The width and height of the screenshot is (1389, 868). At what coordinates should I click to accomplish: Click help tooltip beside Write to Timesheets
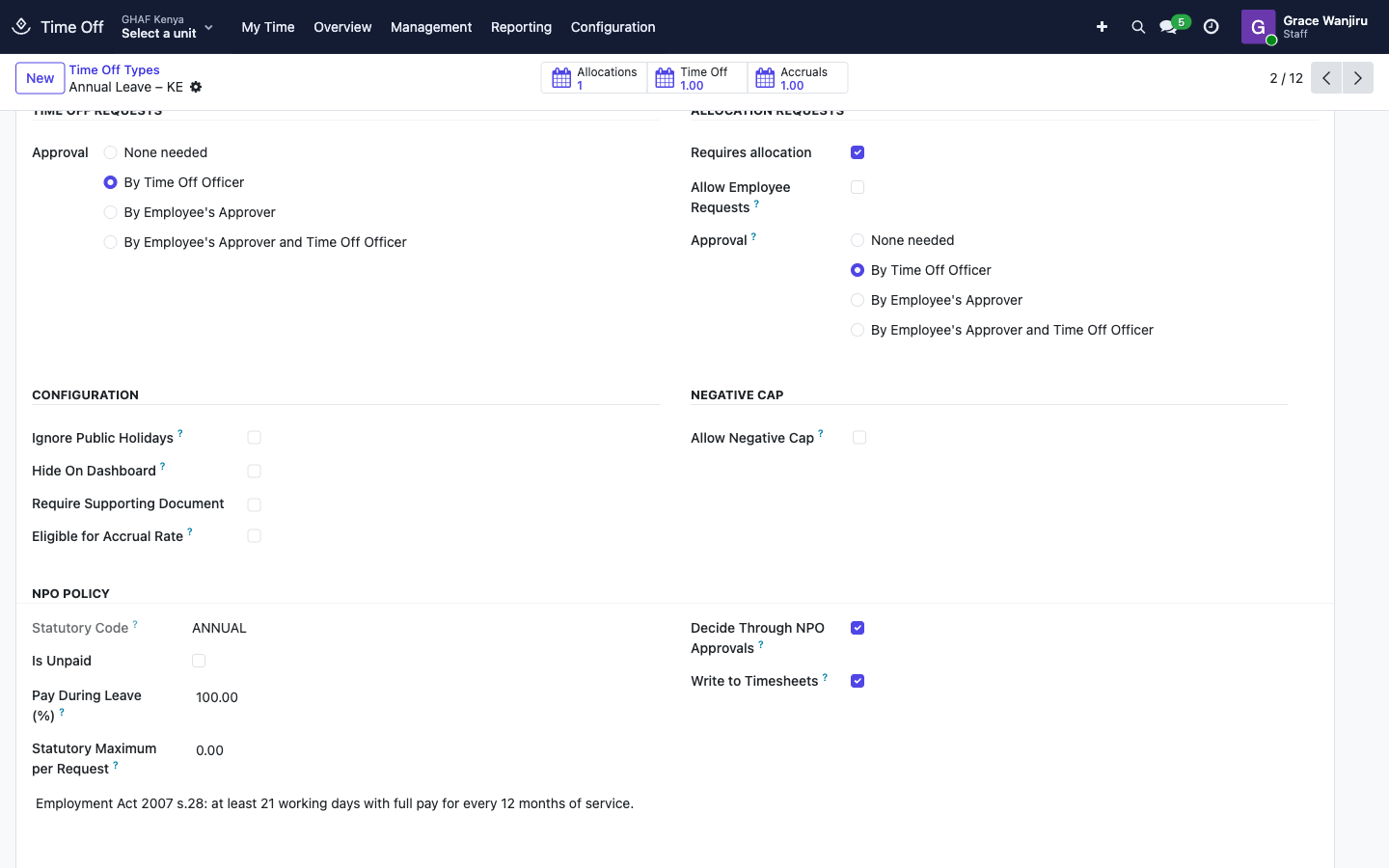pyautogui.click(x=825, y=677)
